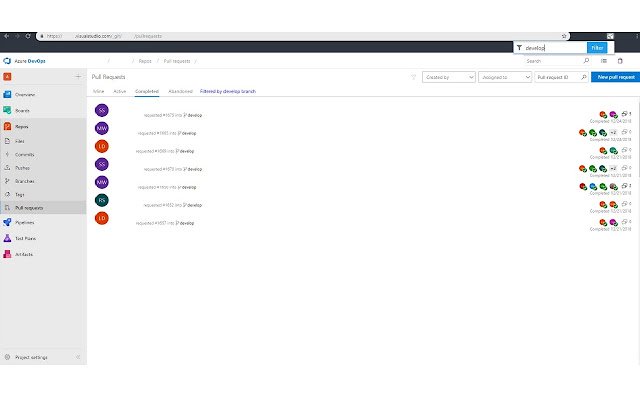Click the comments icon on pull request #1675 row
This screenshot has height=400, width=640.
click(624, 114)
